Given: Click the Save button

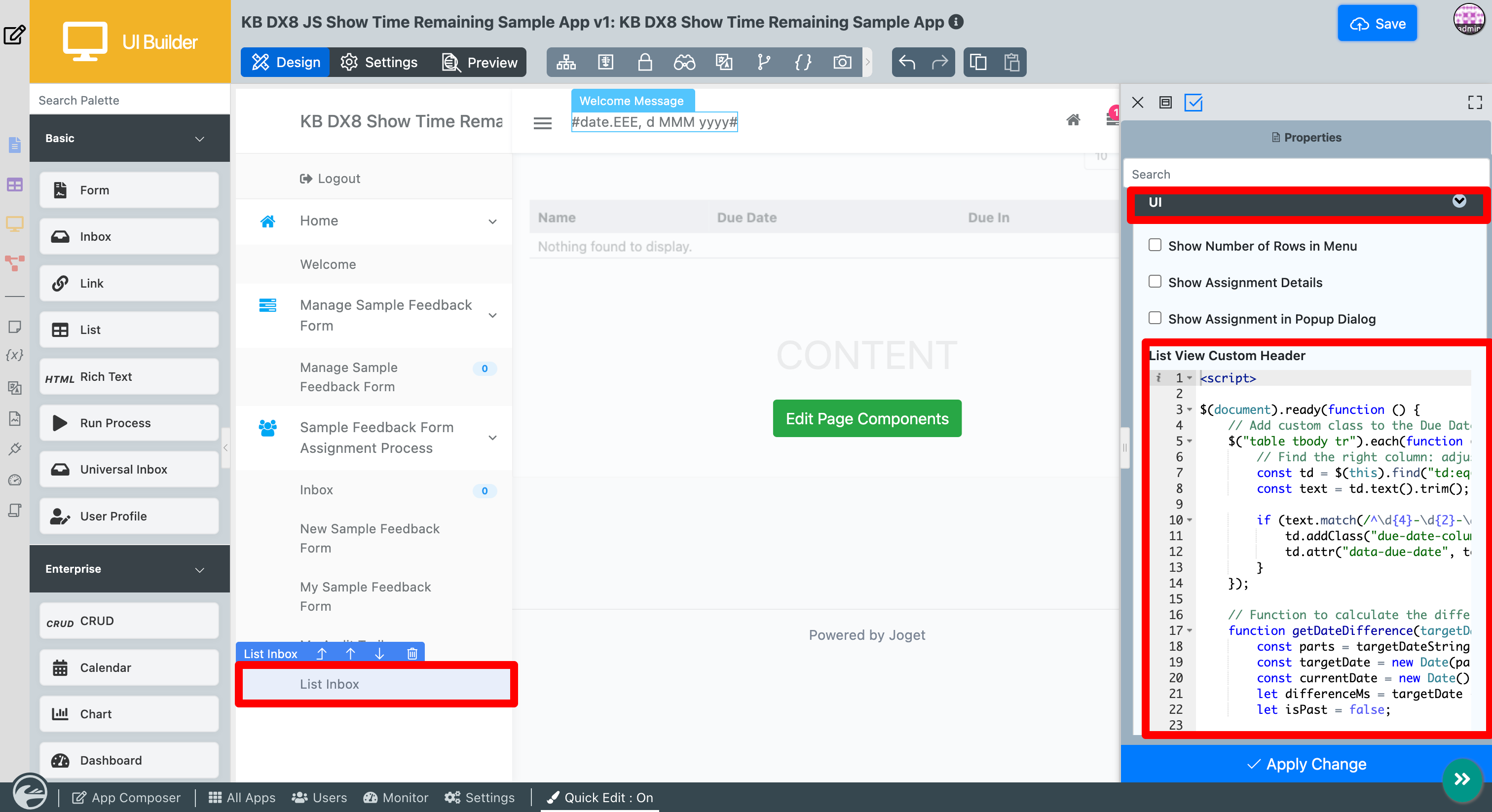Looking at the screenshot, I should click(x=1377, y=23).
